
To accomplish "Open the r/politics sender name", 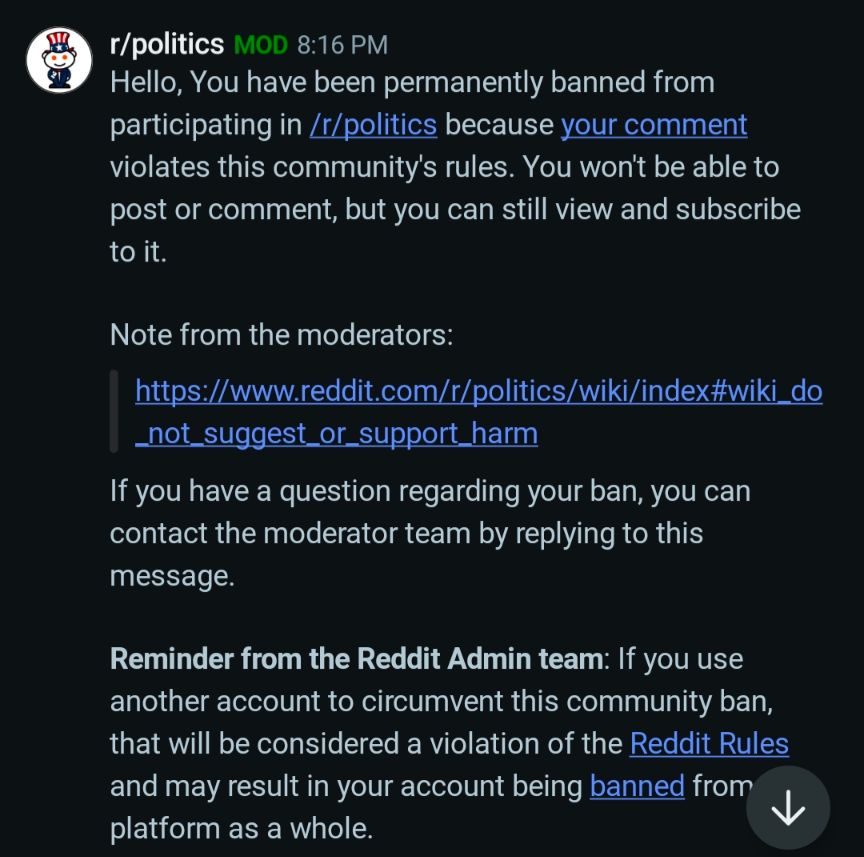I will [x=166, y=44].
